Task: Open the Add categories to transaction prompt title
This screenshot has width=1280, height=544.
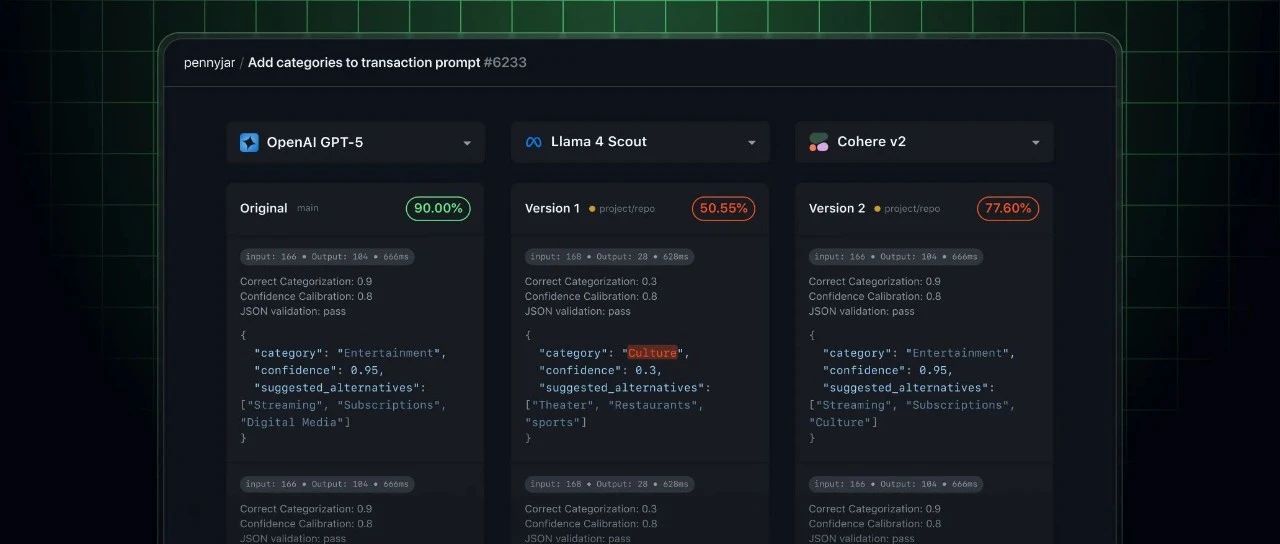Action: pos(364,63)
